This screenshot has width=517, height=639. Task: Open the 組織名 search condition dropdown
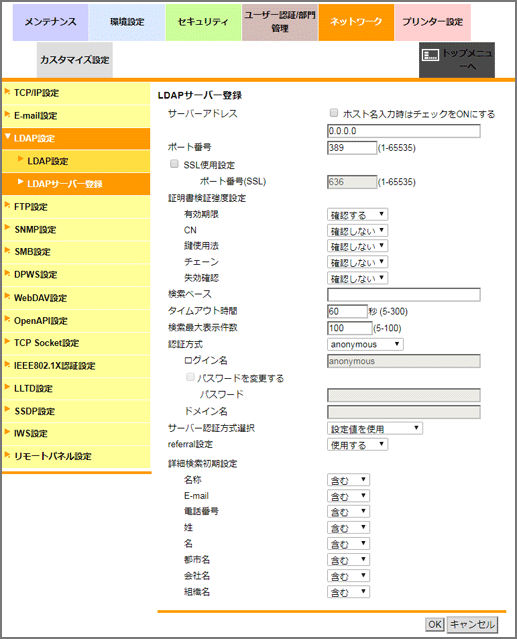(x=348, y=592)
